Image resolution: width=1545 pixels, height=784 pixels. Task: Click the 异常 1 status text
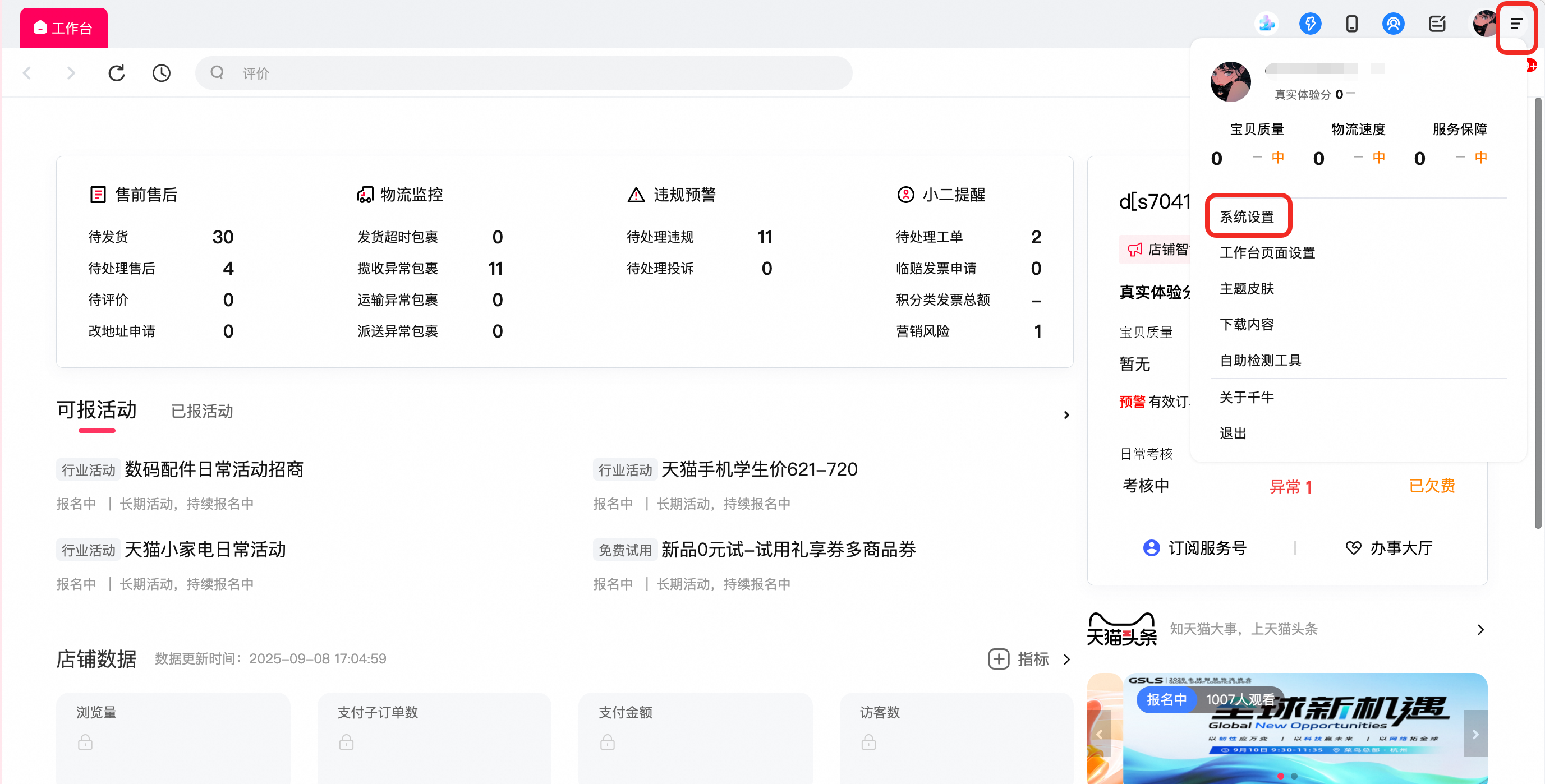coord(1291,487)
